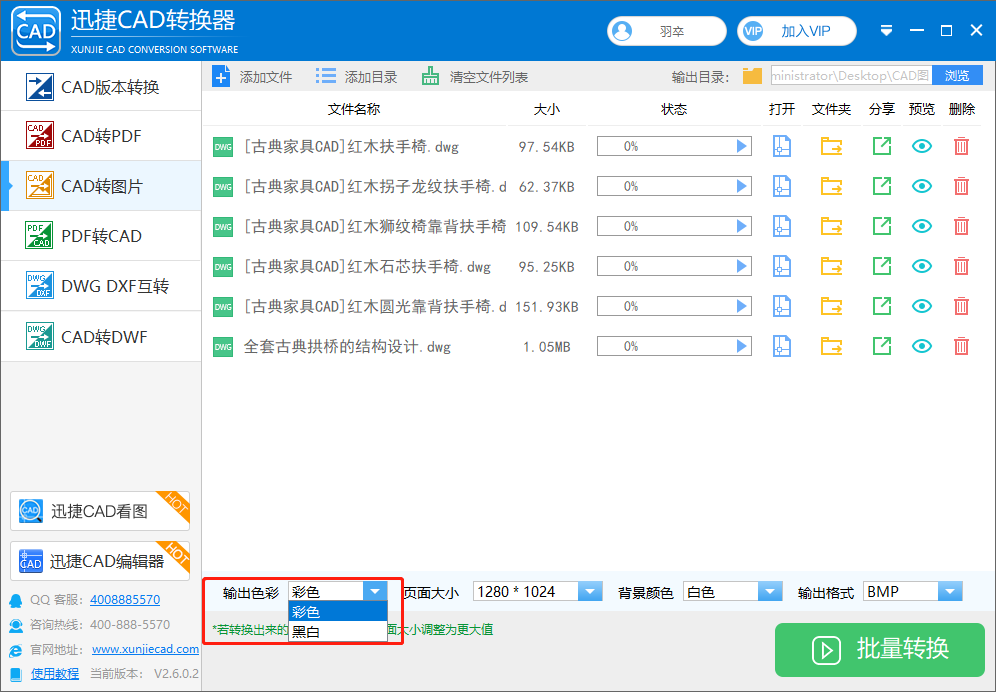The image size is (996, 692).
Task: Delete 红木圆光靠背扶手椅 row via trash icon
Action: tap(961, 306)
